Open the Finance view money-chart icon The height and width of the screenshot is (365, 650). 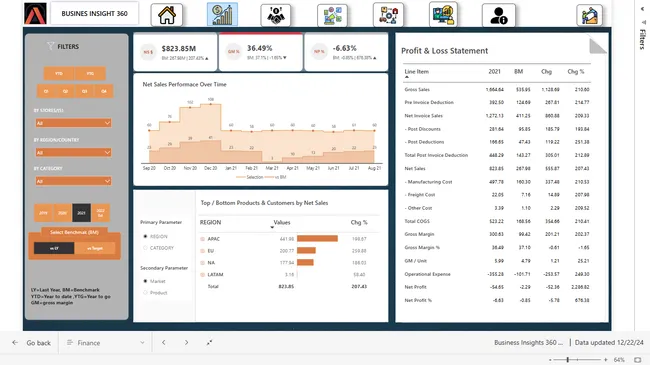click(222, 15)
